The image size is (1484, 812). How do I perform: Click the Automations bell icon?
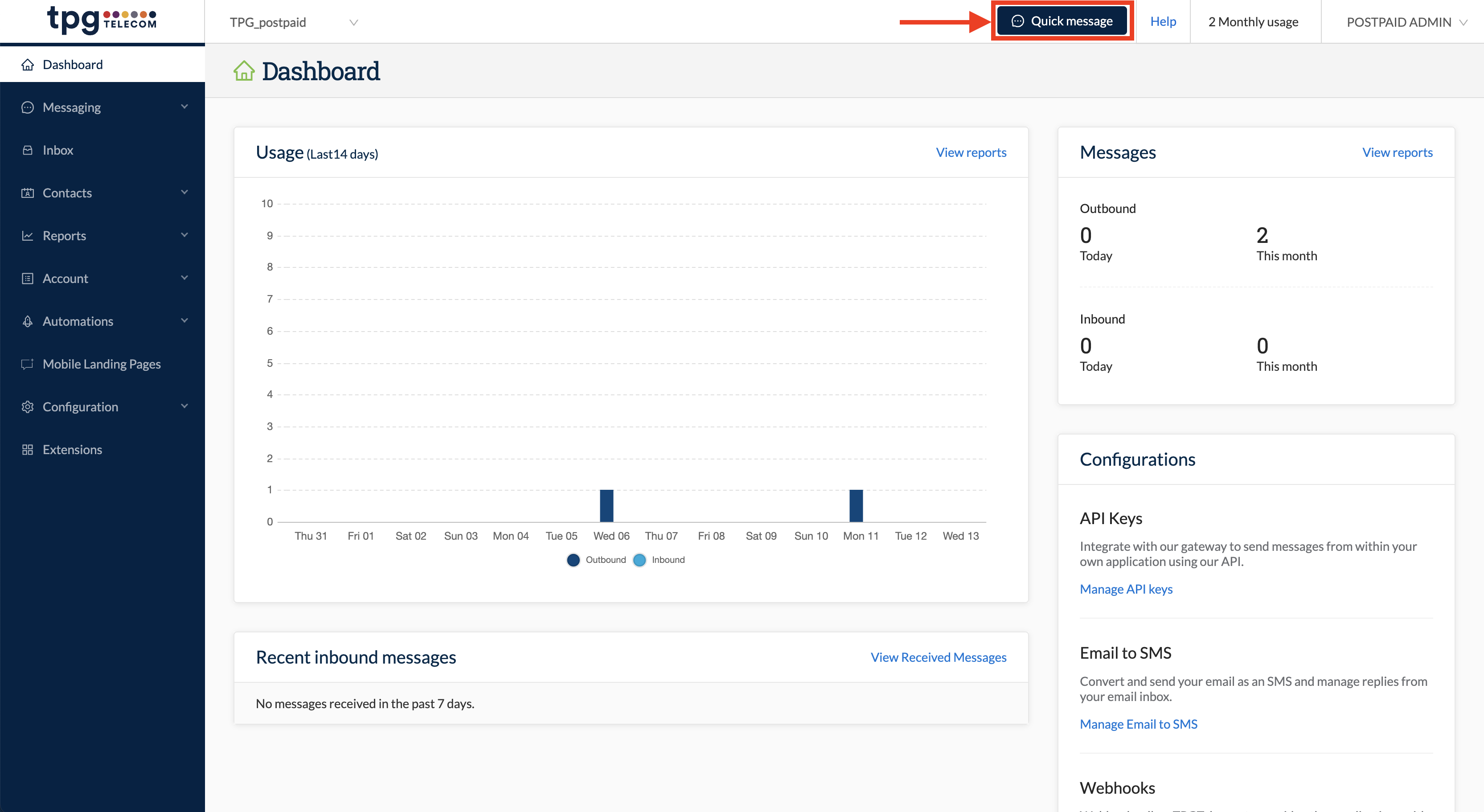27,321
